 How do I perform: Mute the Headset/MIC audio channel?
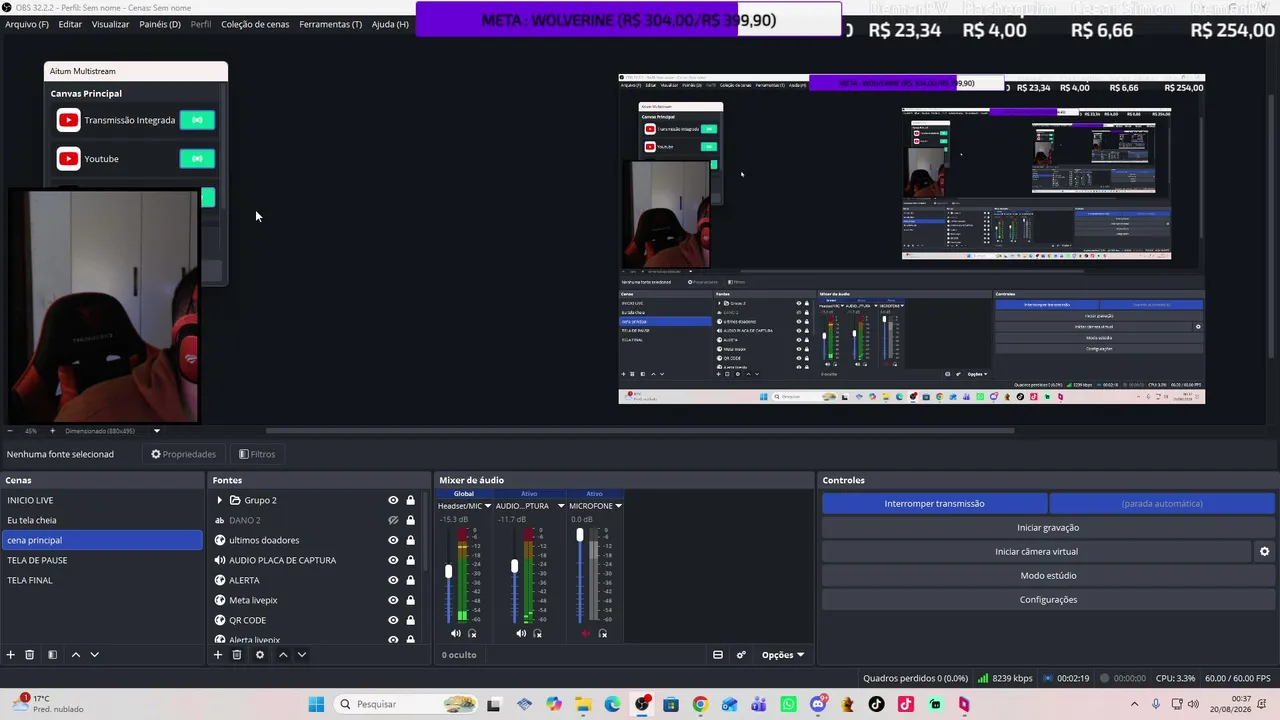[x=456, y=633]
